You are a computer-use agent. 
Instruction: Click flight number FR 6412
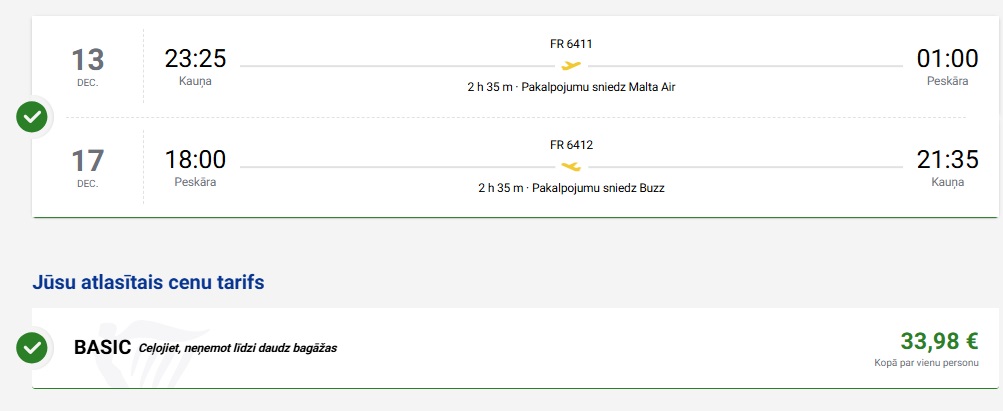click(571, 145)
